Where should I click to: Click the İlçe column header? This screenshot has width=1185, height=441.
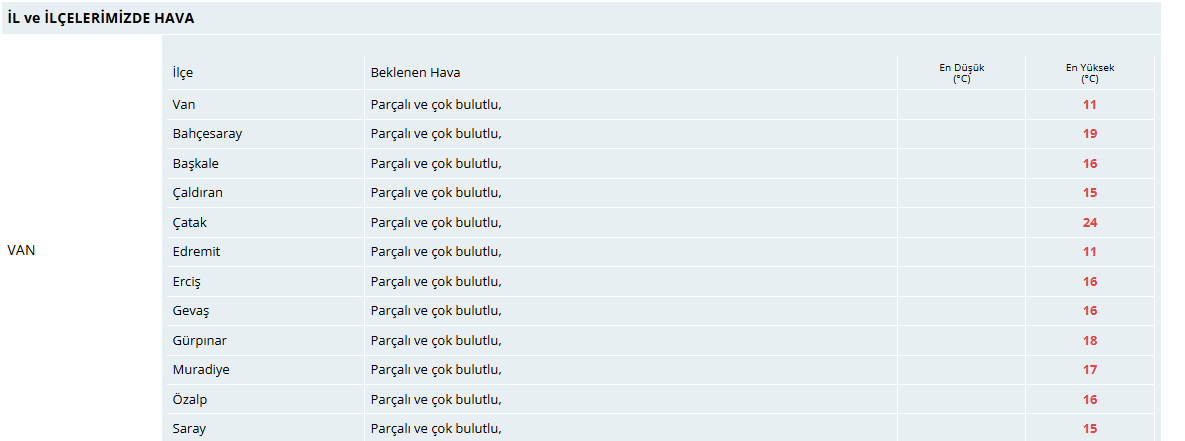click(x=182, y=72)
